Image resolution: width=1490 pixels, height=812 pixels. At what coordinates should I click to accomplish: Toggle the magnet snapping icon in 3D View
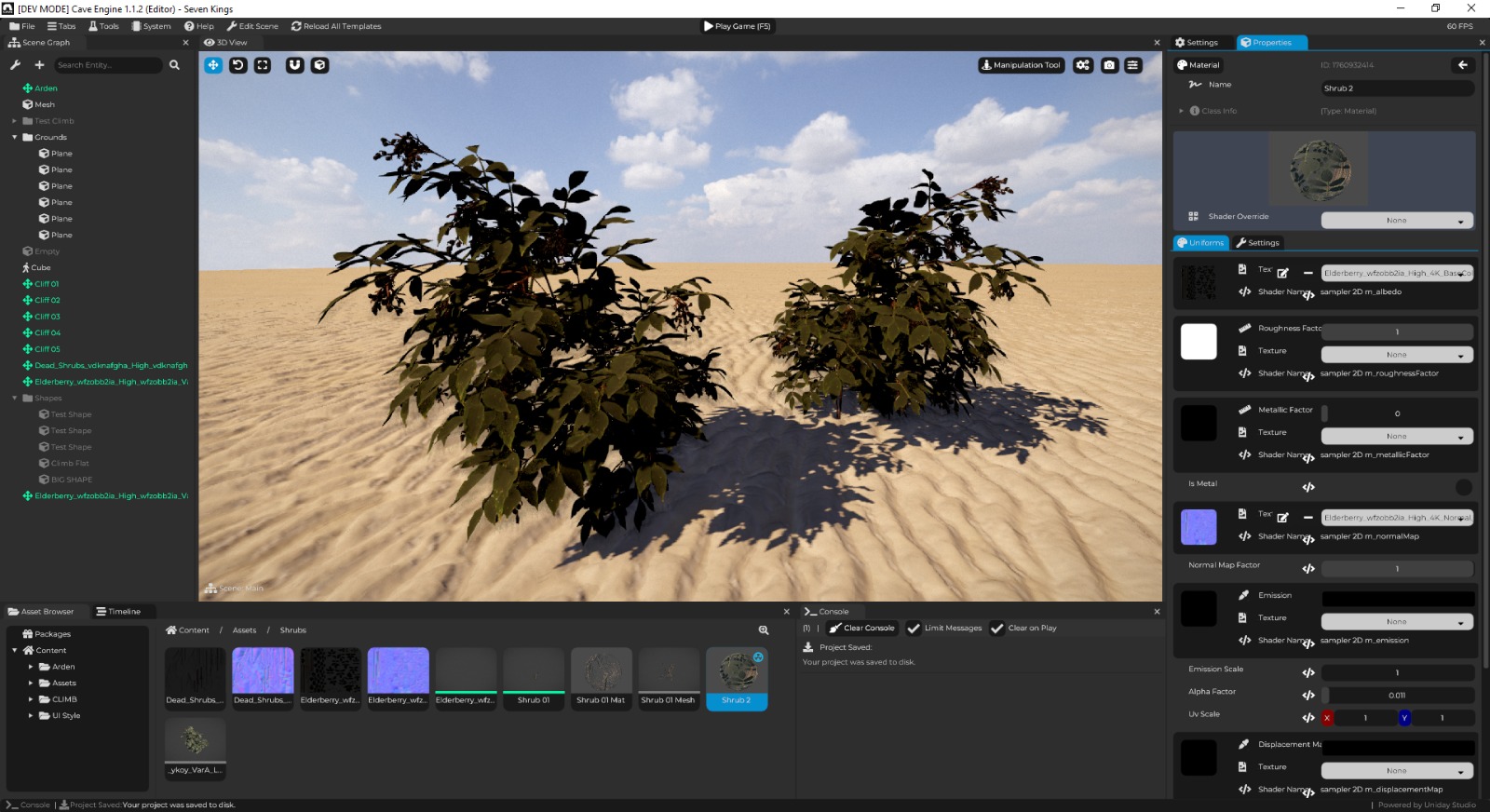coord(295,65)
